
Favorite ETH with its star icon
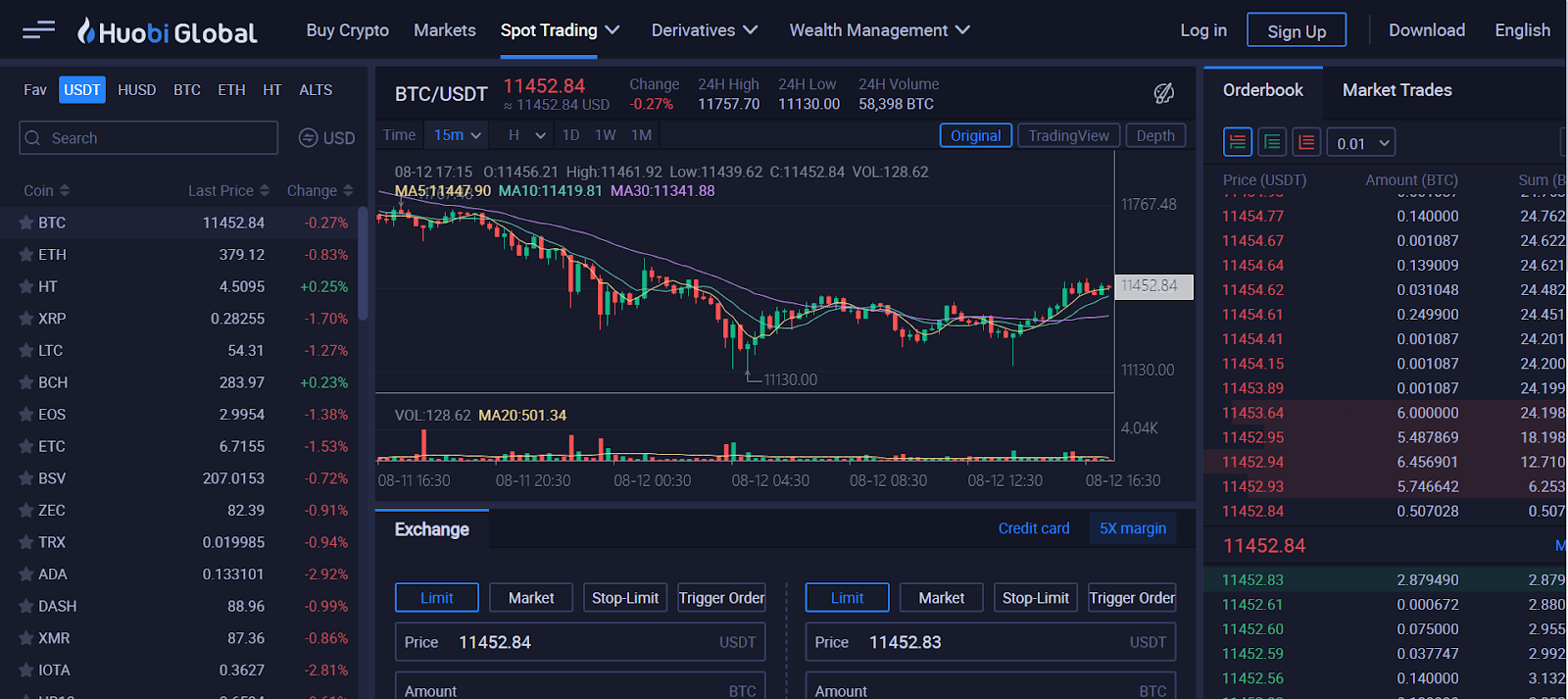26,255
